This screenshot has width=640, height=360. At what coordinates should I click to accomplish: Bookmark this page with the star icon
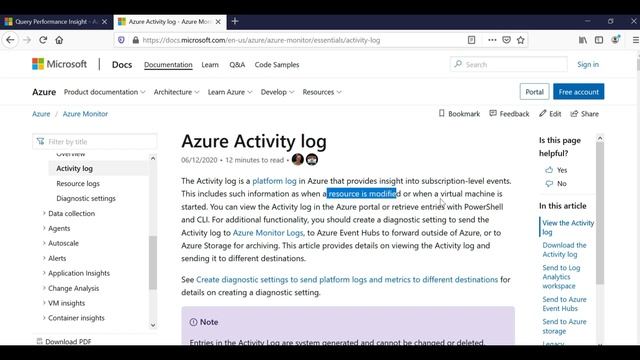(520, 40)
